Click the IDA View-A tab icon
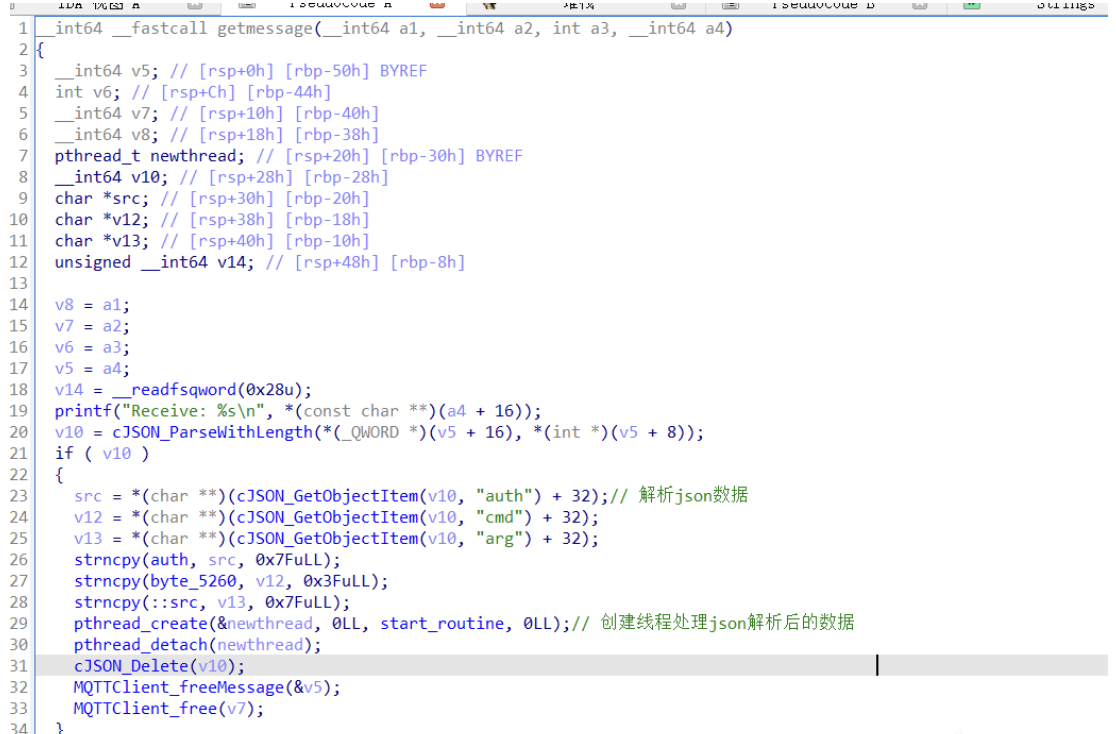Screen dimensions: 1116x734 pyautogui.click(x=13, y=6)
